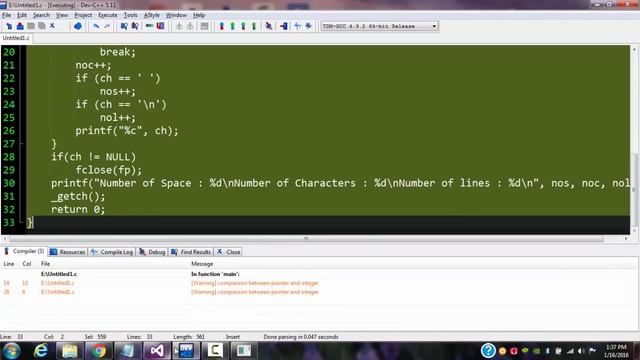Click the code 'printf("%c", ch);' on line 26
640x360 pixels.
127,131
